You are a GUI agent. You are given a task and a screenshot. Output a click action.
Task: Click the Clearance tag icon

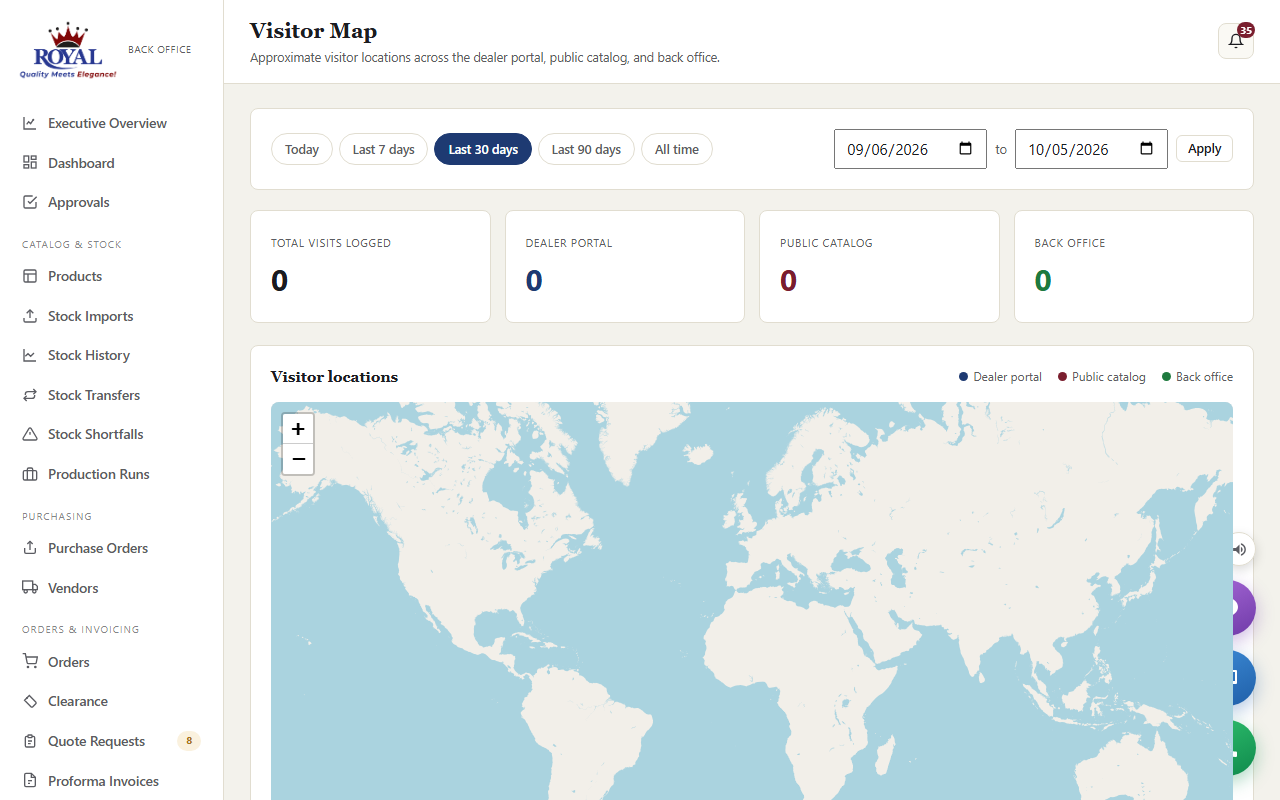pos(30,701)
